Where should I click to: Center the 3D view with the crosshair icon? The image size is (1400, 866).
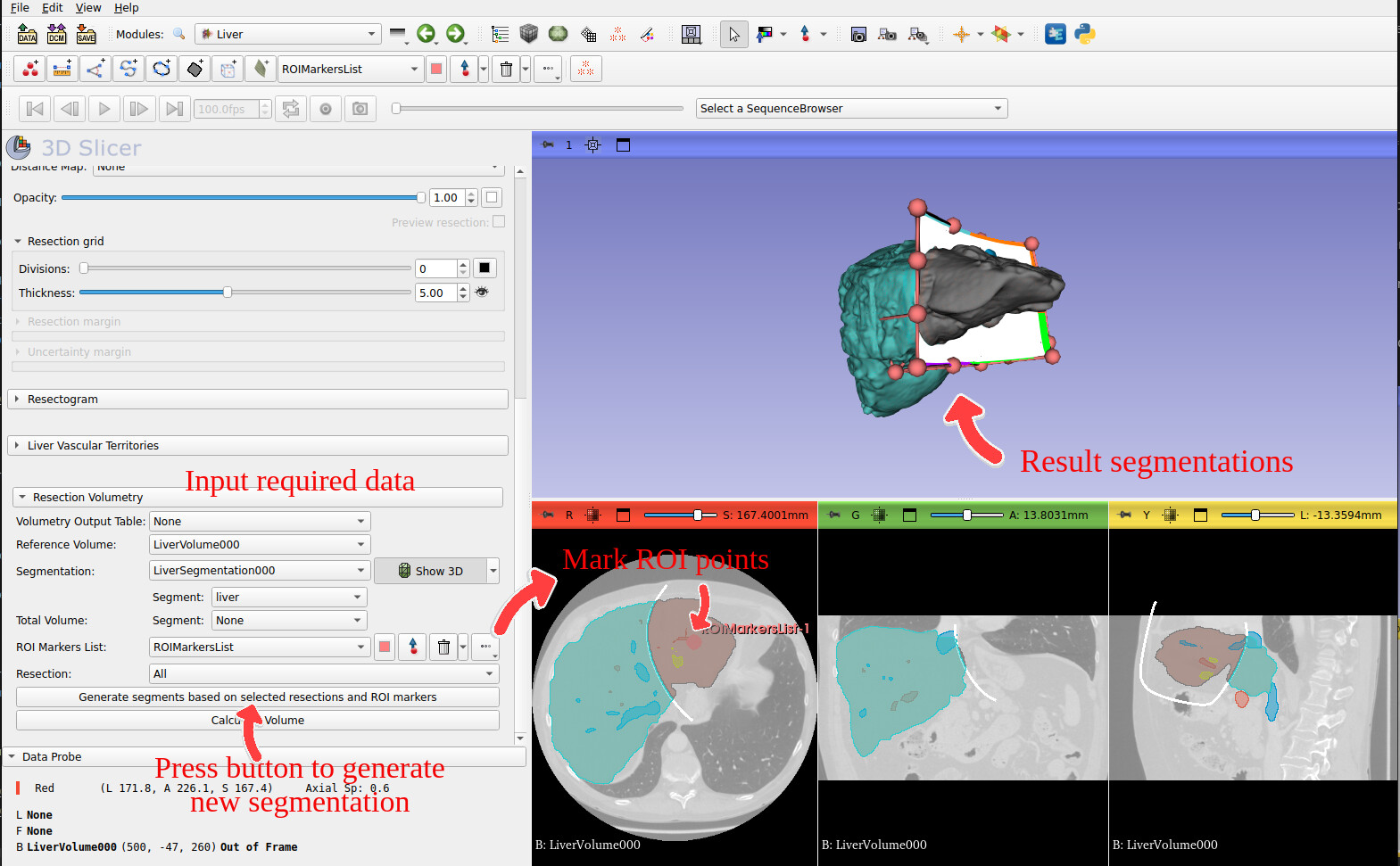pyautogui.click(x=593, y=144)
